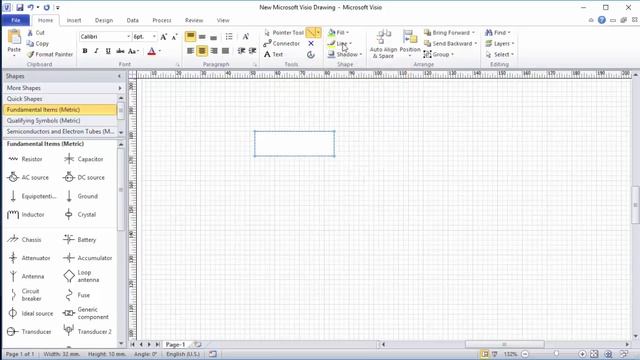Image resolution: width=640 pixels, height=360 pixels.
Task: Switch to the Insert tab
Action: 74,20
